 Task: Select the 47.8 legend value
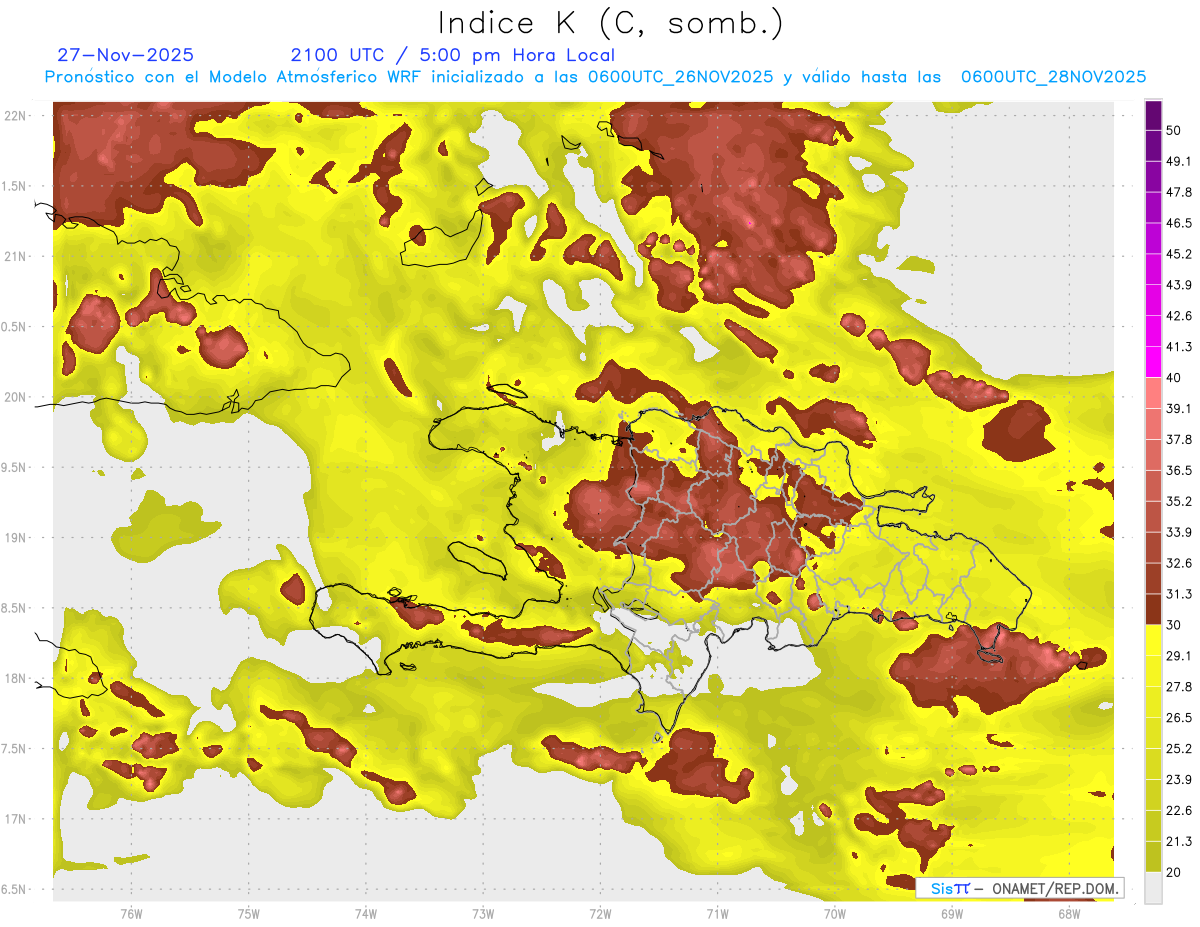1179,192
